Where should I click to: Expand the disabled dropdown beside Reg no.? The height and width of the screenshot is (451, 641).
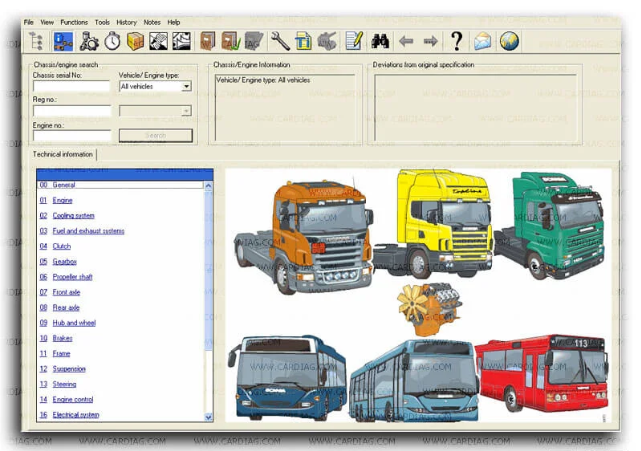[x=186, y=110]
